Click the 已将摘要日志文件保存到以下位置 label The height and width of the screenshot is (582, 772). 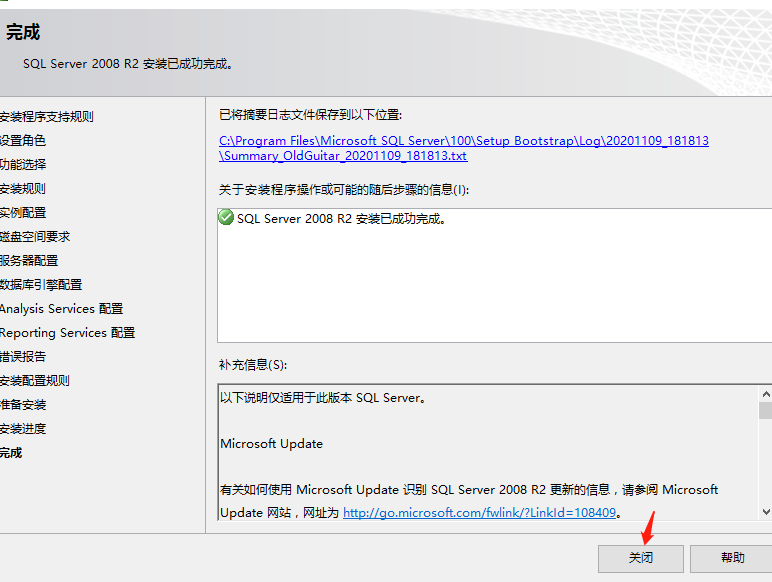[x=310, y=115]
